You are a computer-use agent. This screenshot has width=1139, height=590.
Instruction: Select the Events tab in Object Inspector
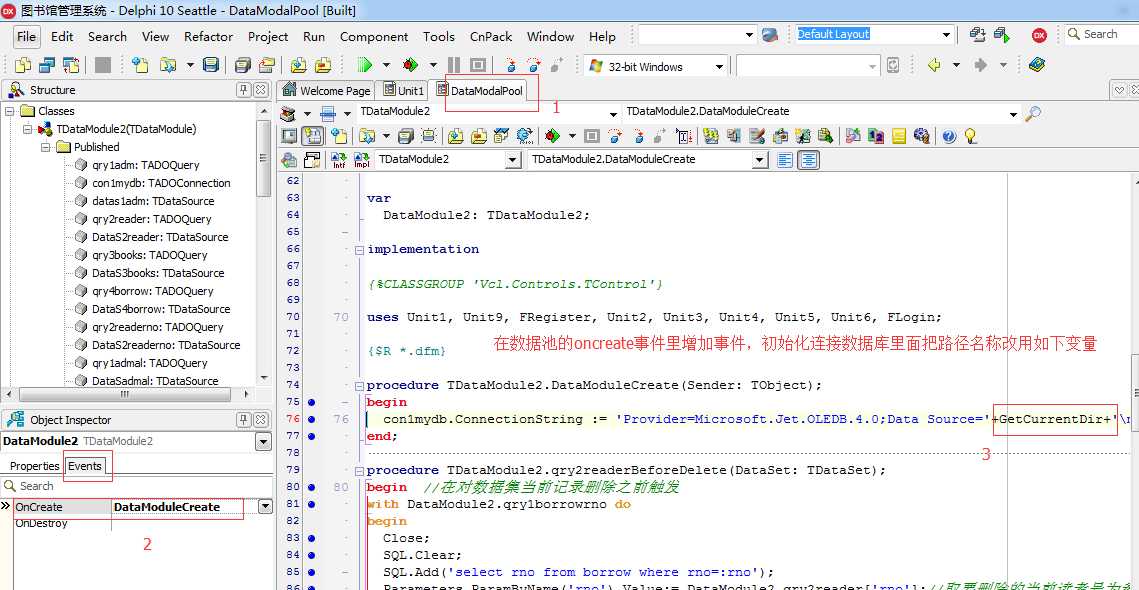tap(85, 466)
